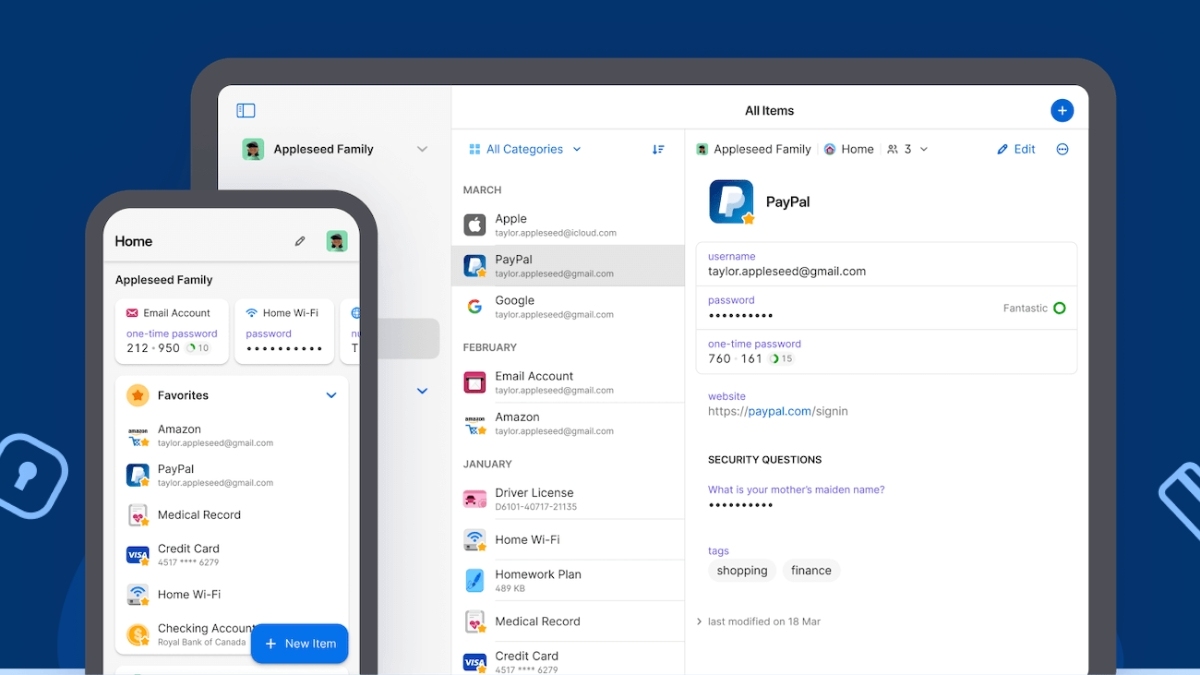The image size is (1200, 675).
Task: Select the Google item icon in the list
Action: pyautogui.click(x=474, y=306)
